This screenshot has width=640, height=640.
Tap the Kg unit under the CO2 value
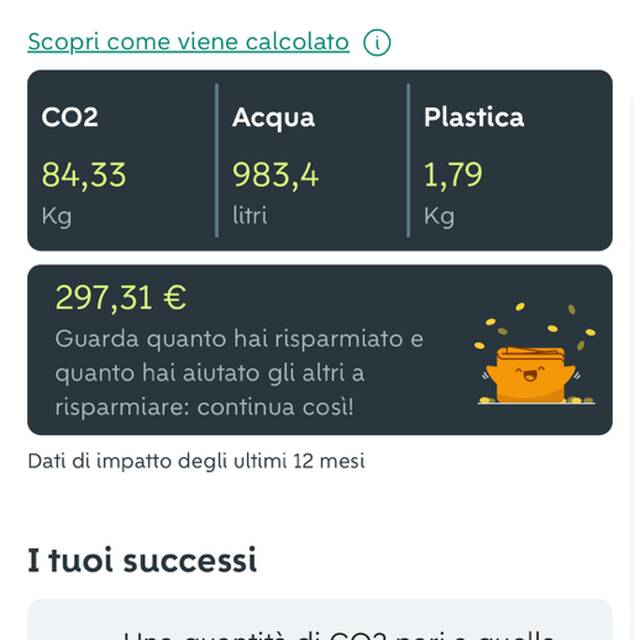coord(56,215)
